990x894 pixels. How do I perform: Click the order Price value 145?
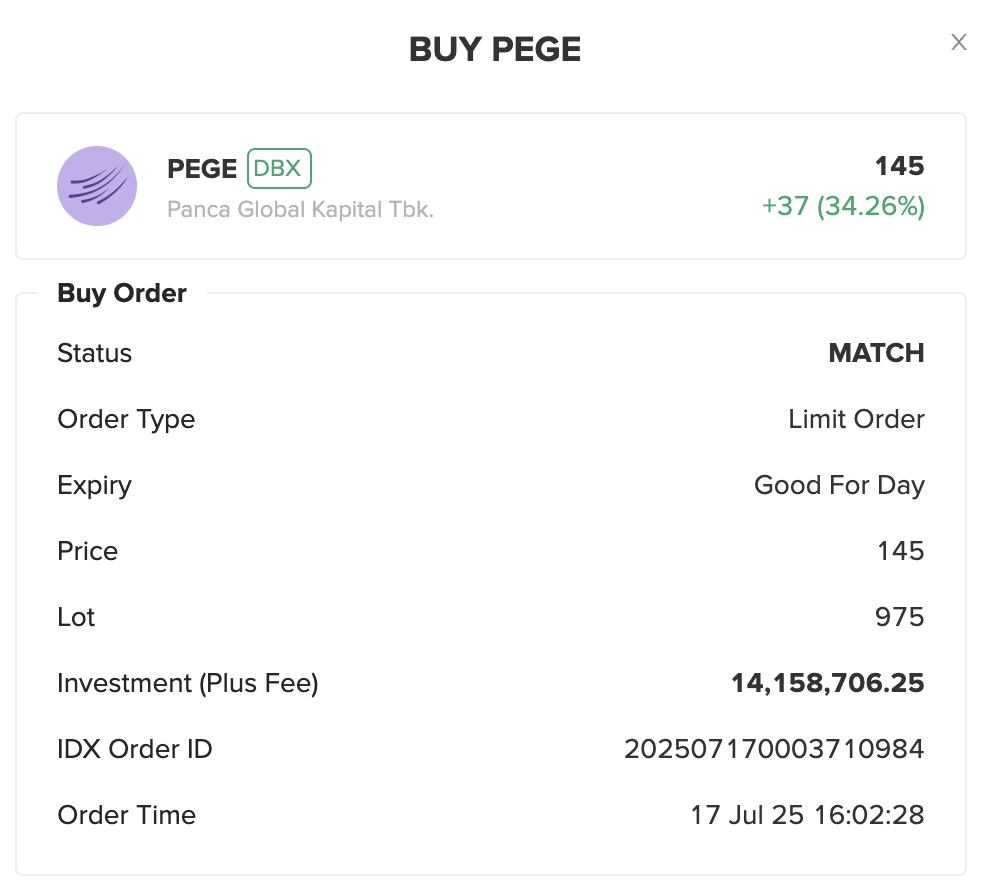point(901,551)
